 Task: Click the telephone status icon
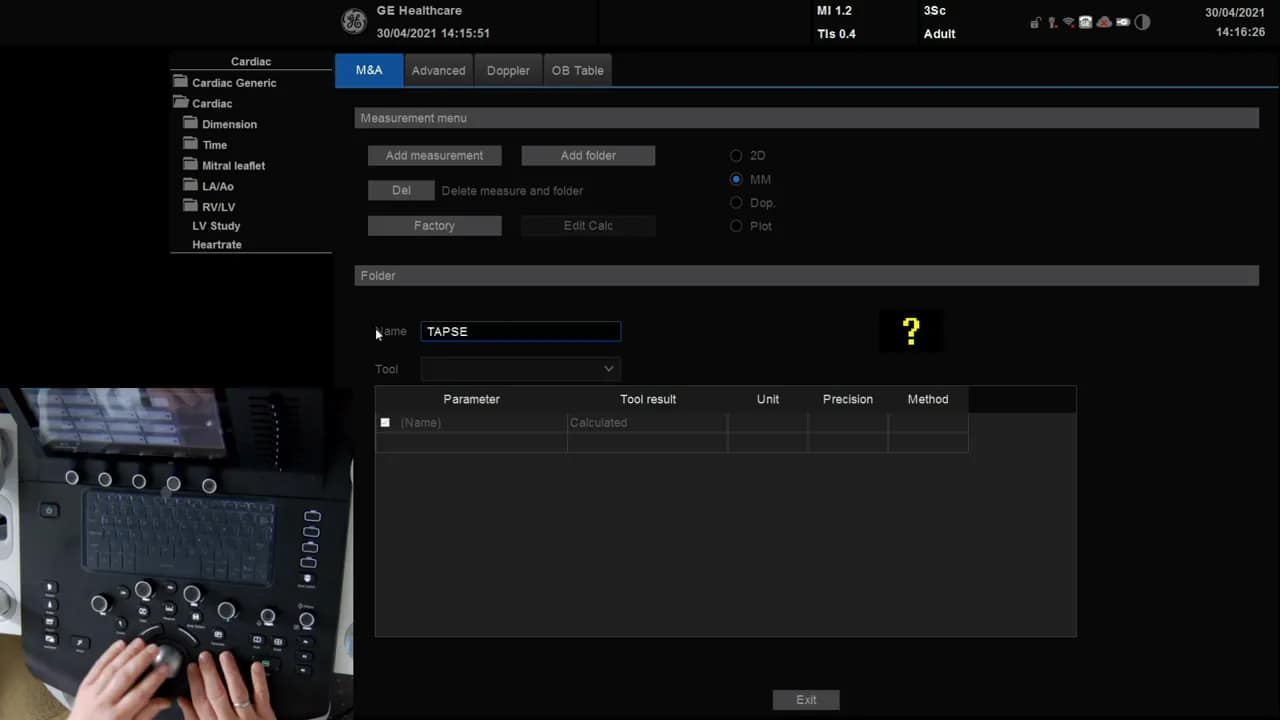point(1085,23)
